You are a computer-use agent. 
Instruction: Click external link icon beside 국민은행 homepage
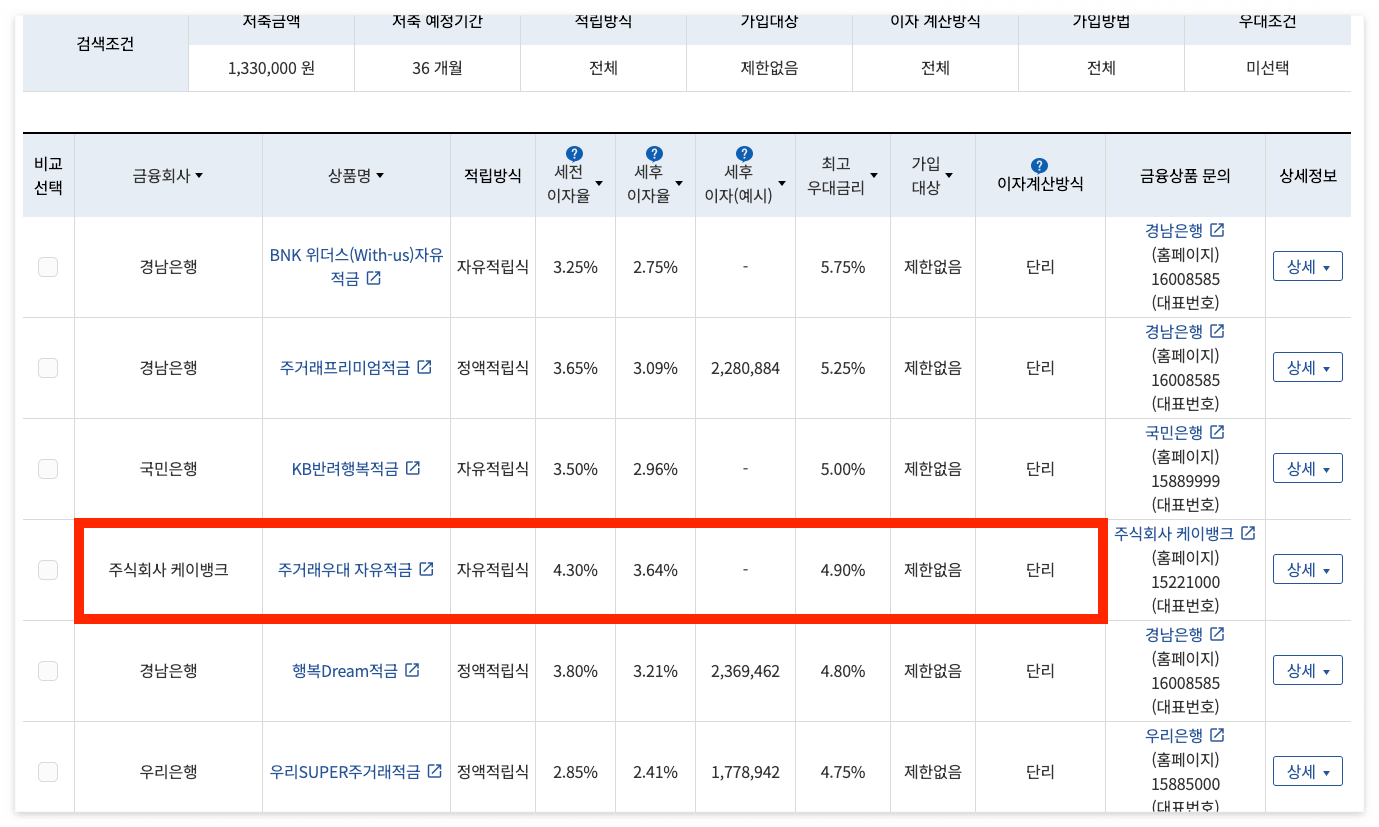pyautogui.click(x=1217, y=432)
